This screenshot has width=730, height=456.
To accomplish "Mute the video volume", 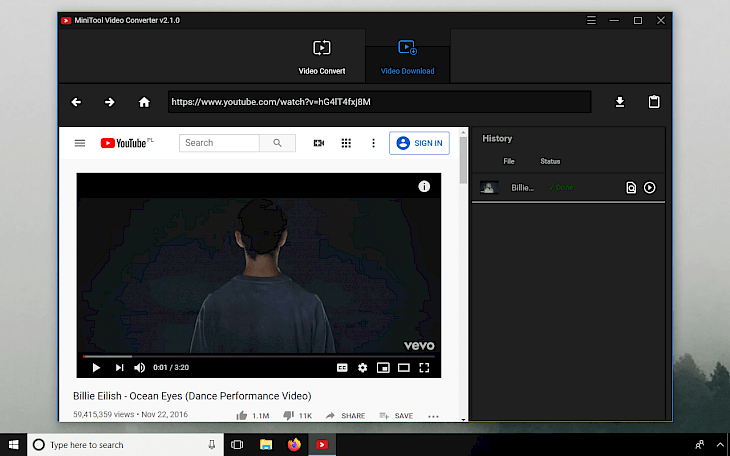I will pyautogui.click(x=140, y=368).
